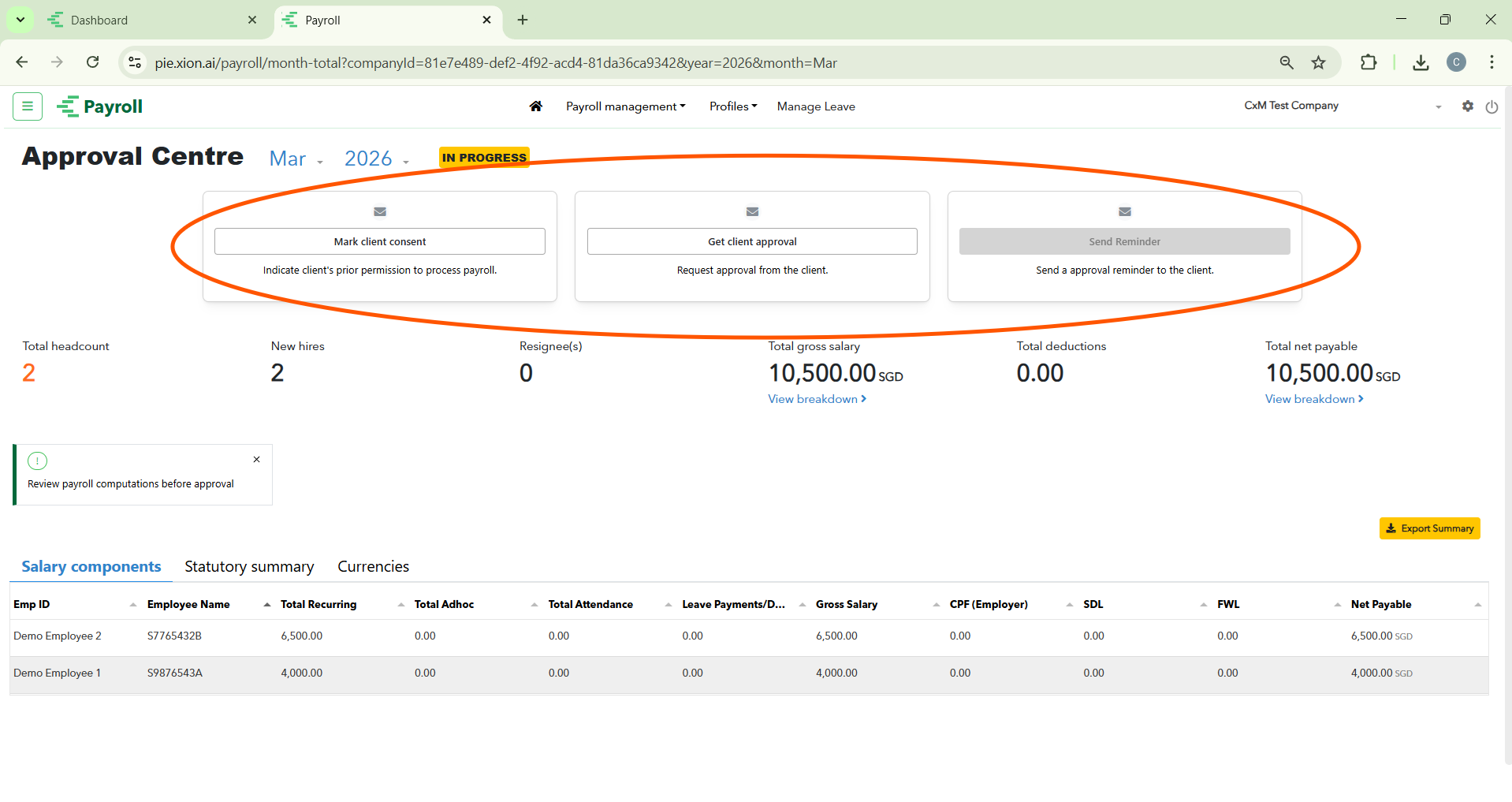Sort table by Net Payable column header

point(1381,605)
